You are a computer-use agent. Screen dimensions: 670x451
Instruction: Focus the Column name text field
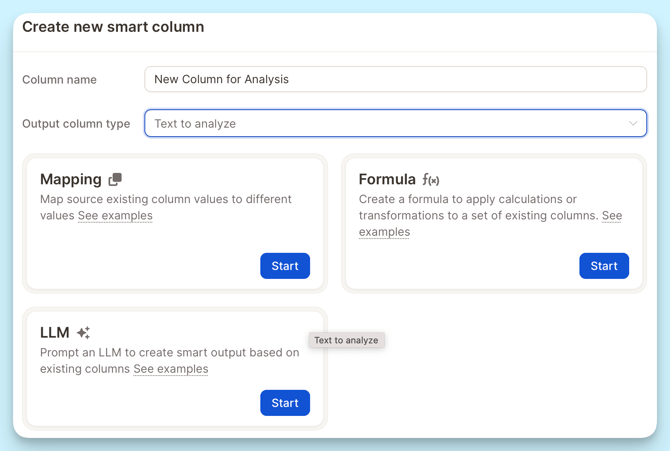(x=395, y=79)
